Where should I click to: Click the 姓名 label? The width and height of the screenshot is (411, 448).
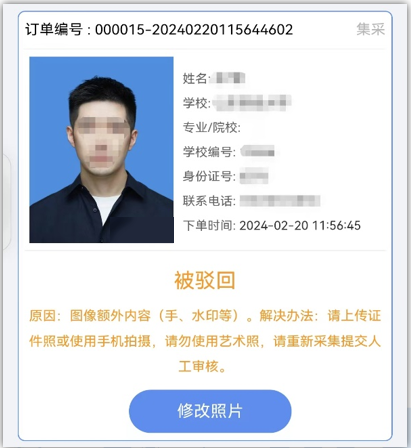tap(195, 78)
